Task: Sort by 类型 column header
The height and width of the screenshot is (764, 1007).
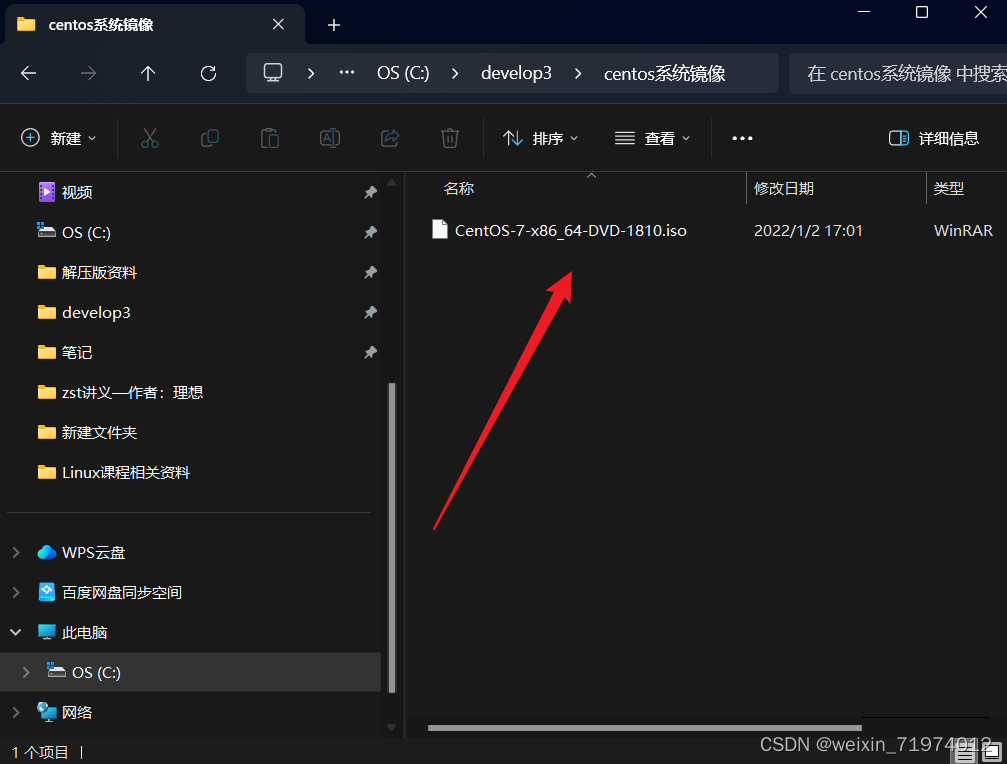Action: 949,189
